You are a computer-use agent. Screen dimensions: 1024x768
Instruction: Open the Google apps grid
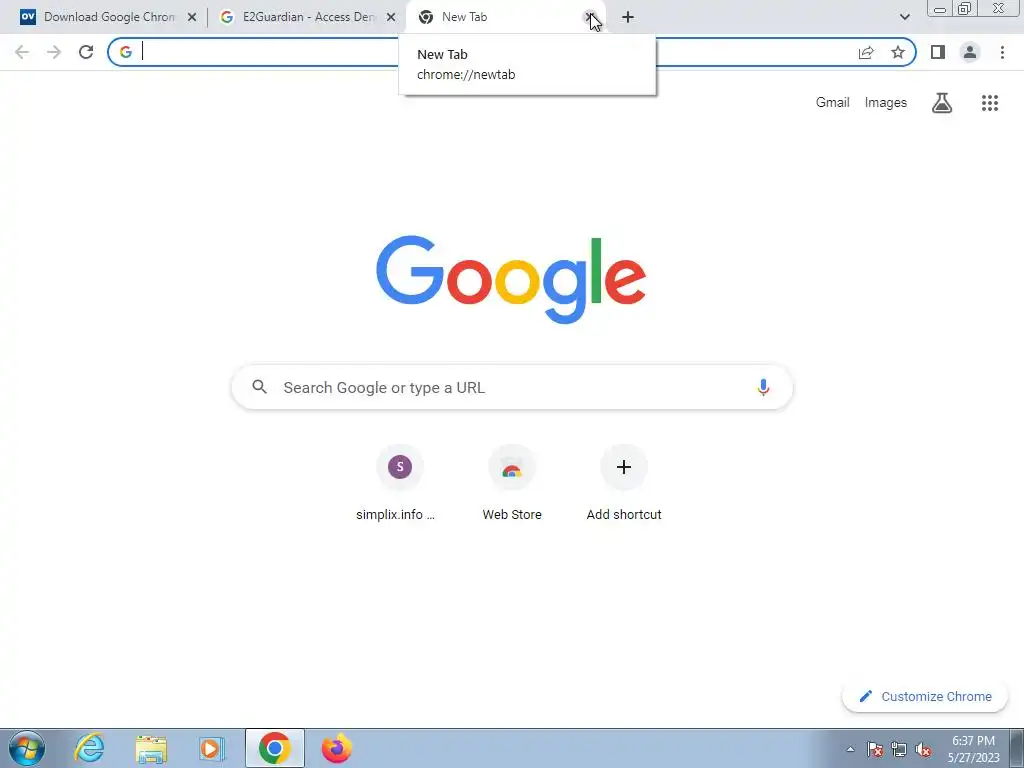(x=990, y=103)
